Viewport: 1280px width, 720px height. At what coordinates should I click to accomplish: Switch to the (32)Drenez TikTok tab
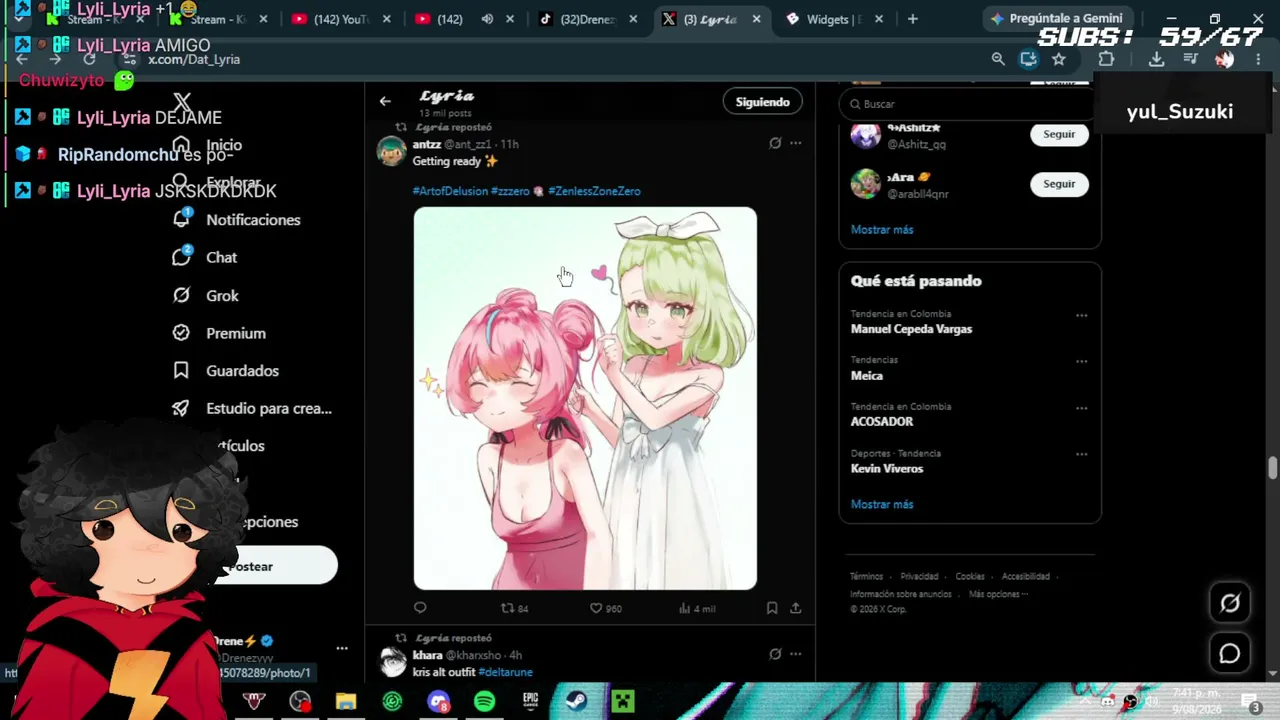(x=587, y=19)
